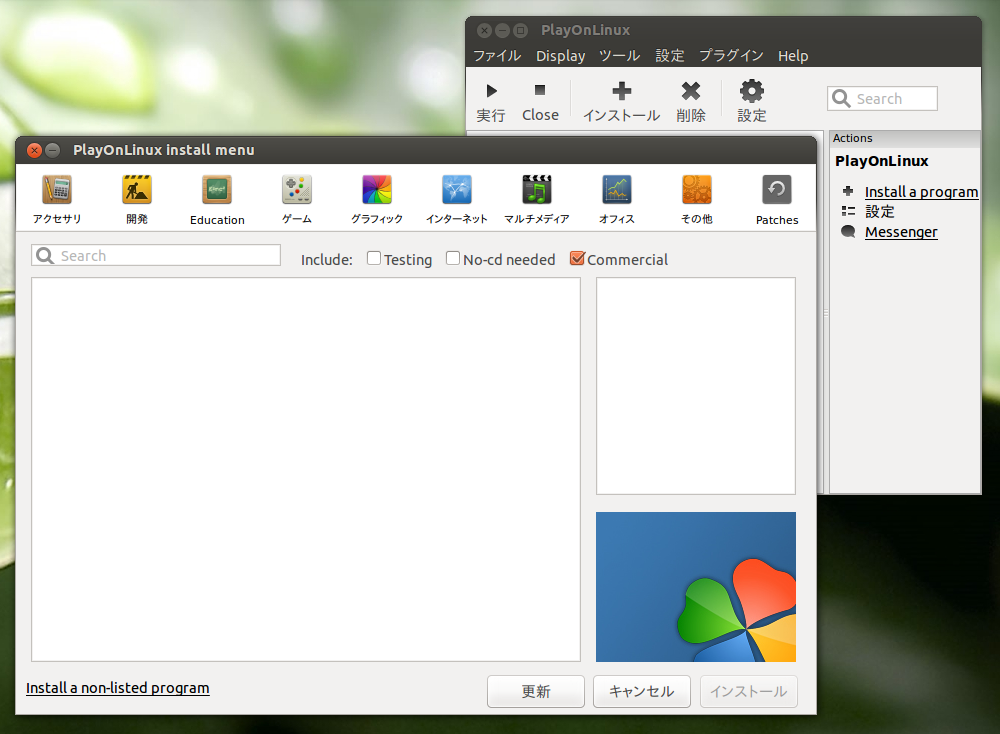Click the 削除 (Remove) cross icon

click(691, 91)
